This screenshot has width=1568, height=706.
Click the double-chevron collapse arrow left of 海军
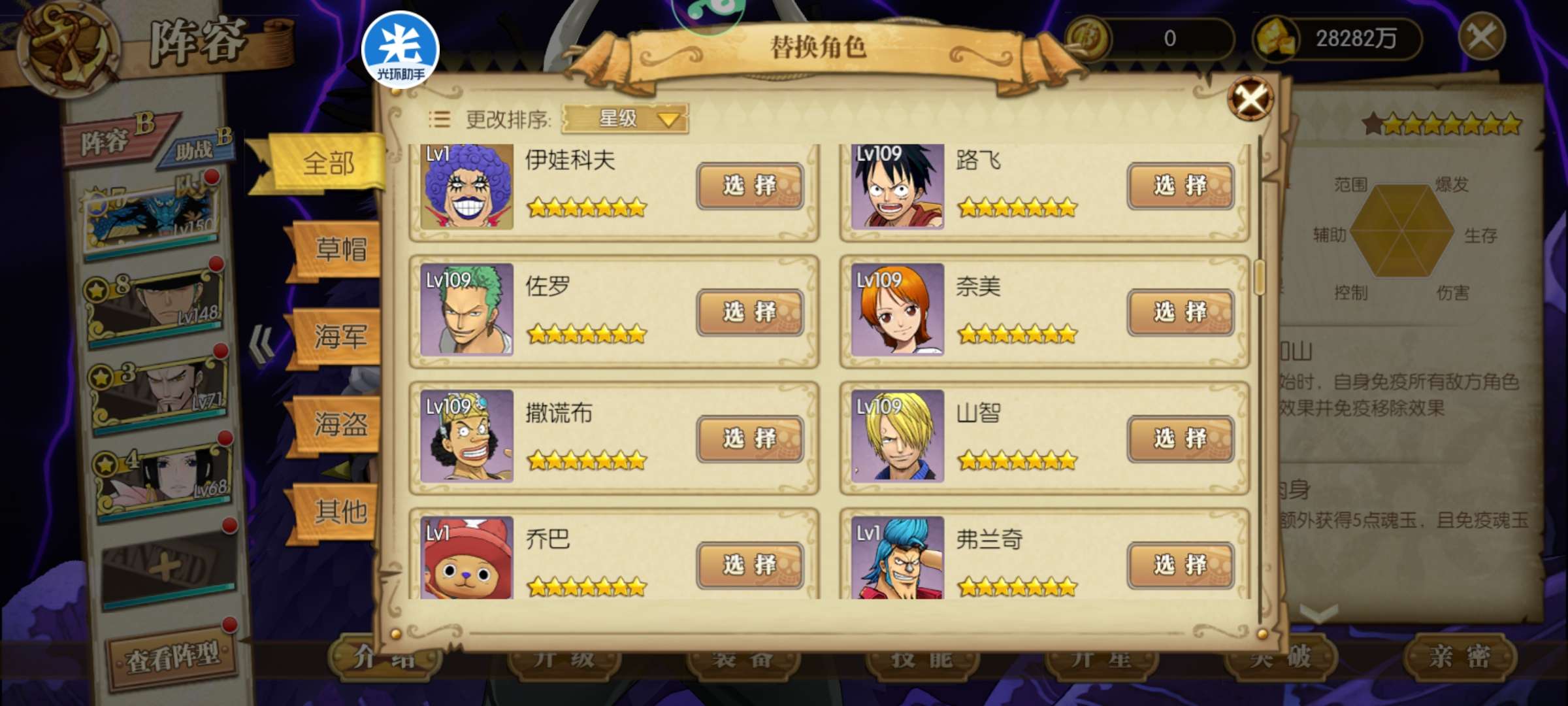click(263, 344)
